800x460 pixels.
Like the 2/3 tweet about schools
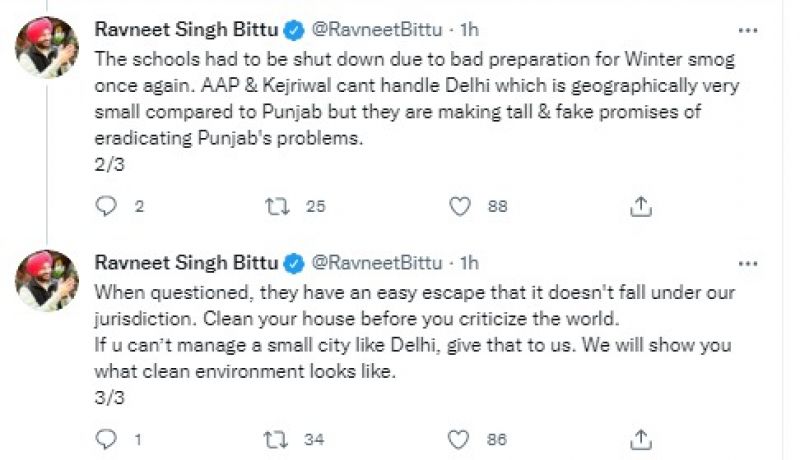(x=460, y=205)
